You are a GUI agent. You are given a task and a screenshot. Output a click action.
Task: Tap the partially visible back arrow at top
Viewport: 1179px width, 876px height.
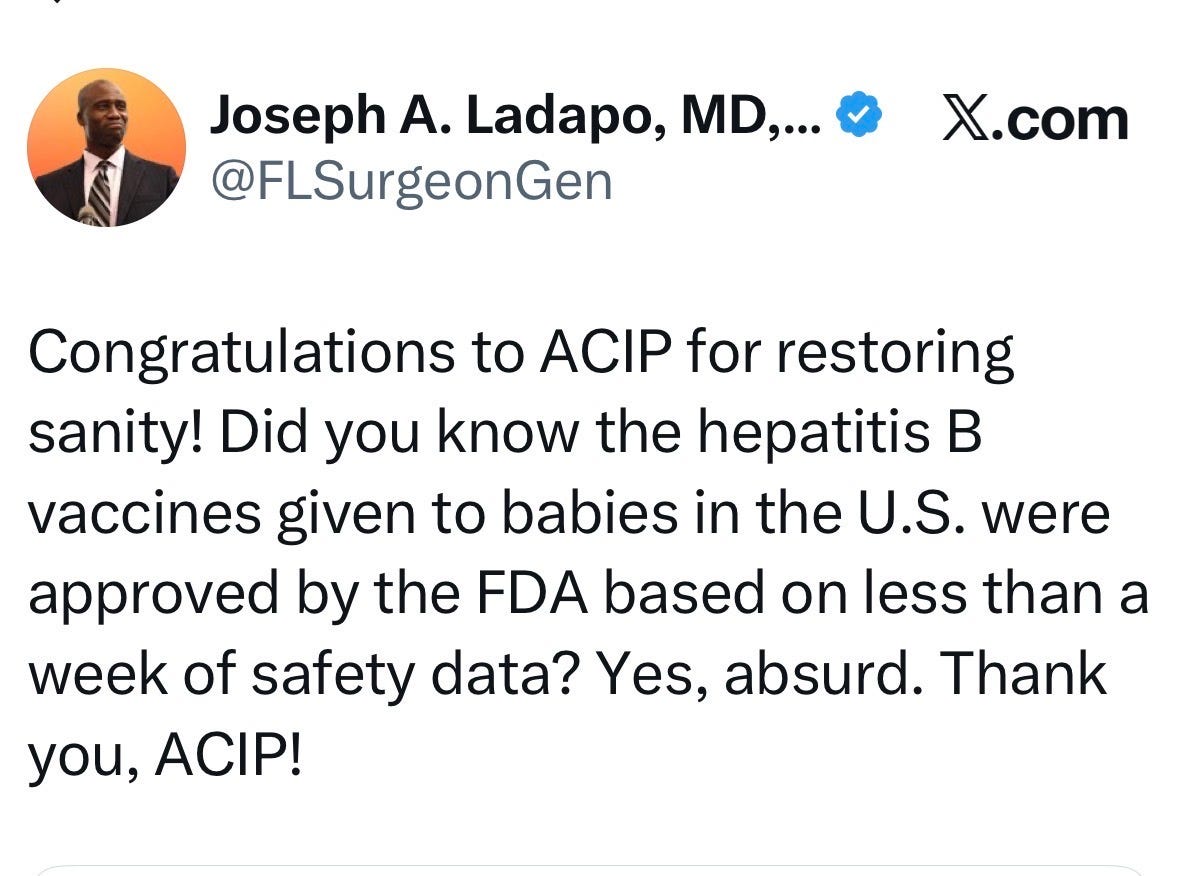56,2
